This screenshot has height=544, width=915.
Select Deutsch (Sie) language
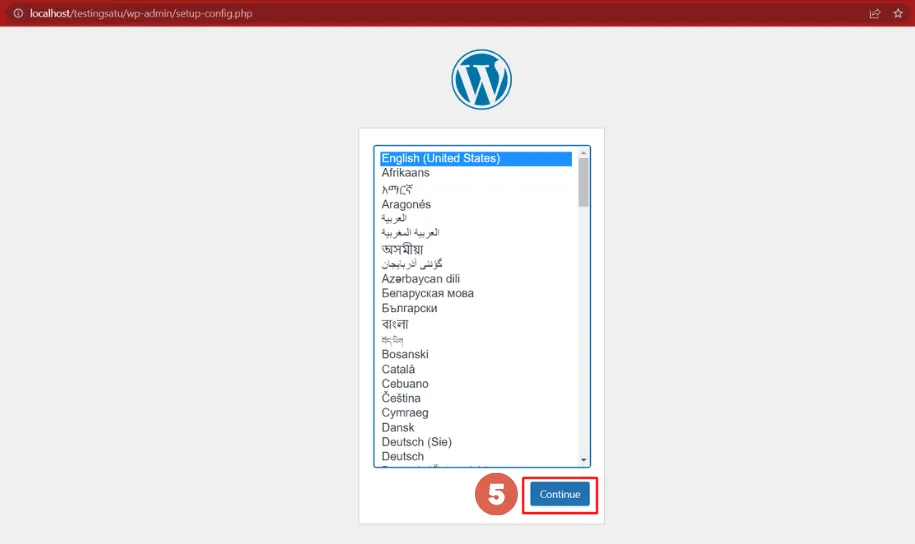click(476, 442)
